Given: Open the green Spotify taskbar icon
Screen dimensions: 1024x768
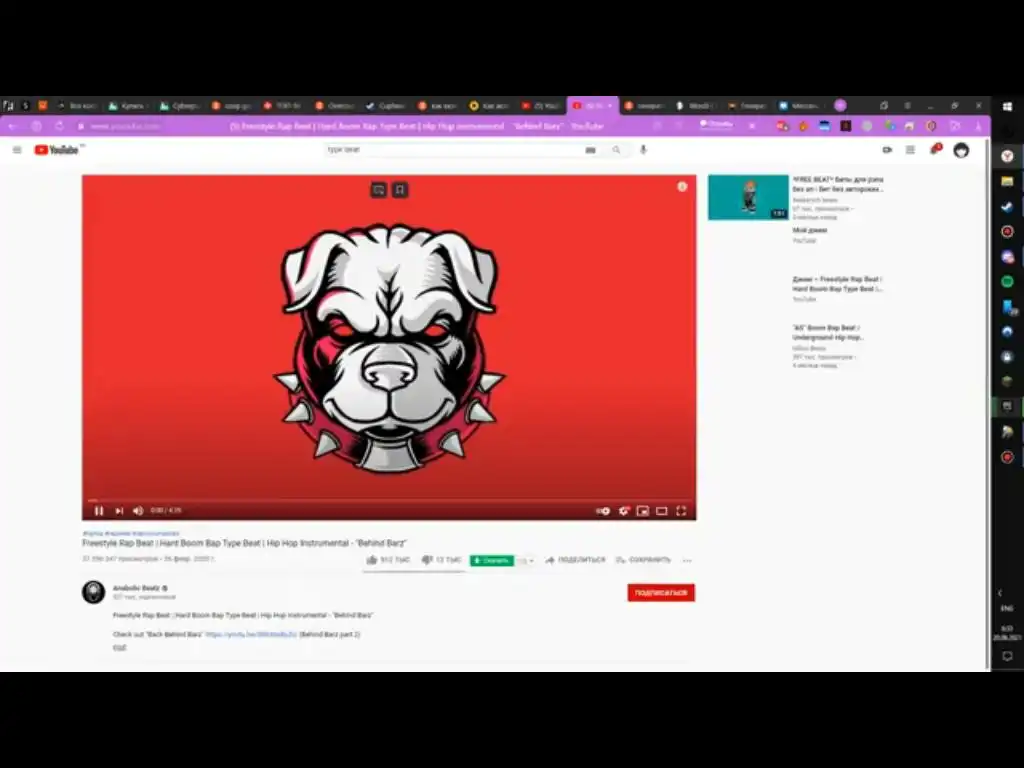Looking at the screenshot, I should [1007, 281].
